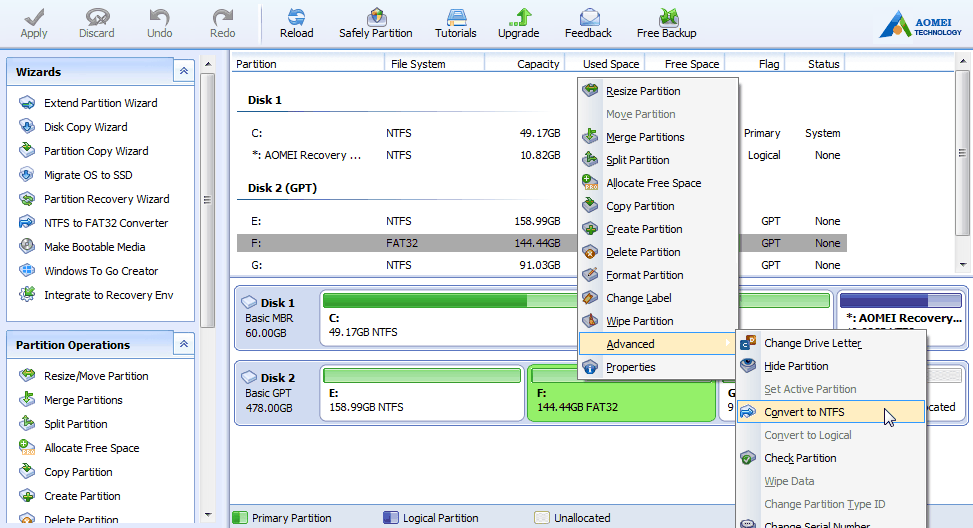
Task: Choose Hide Partition in the submenu
Action: (x=831, y=366)
